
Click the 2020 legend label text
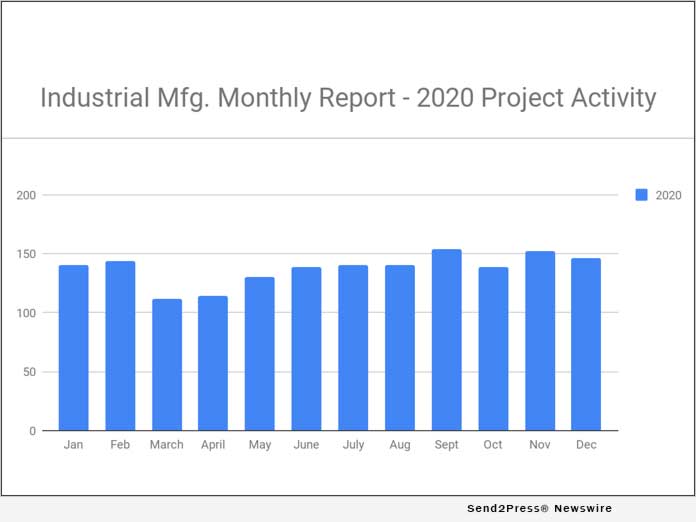668,195
